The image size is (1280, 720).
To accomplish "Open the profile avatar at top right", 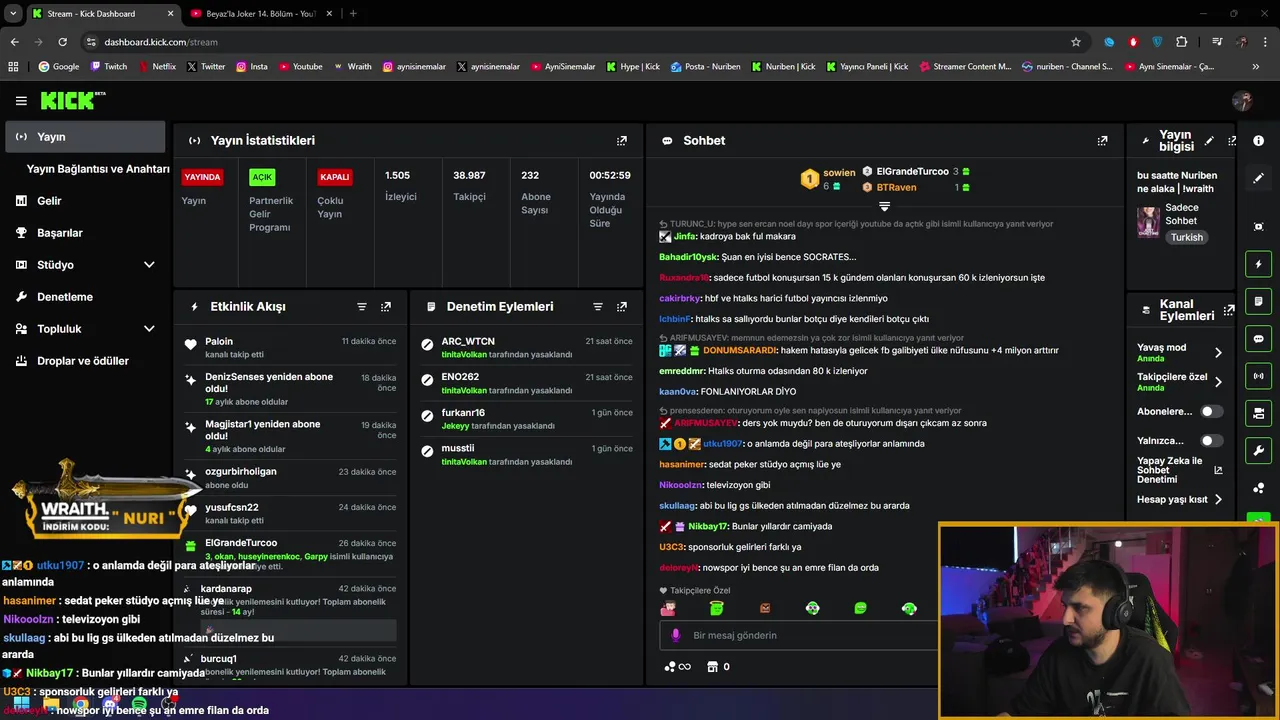I will coord(1243,101).
